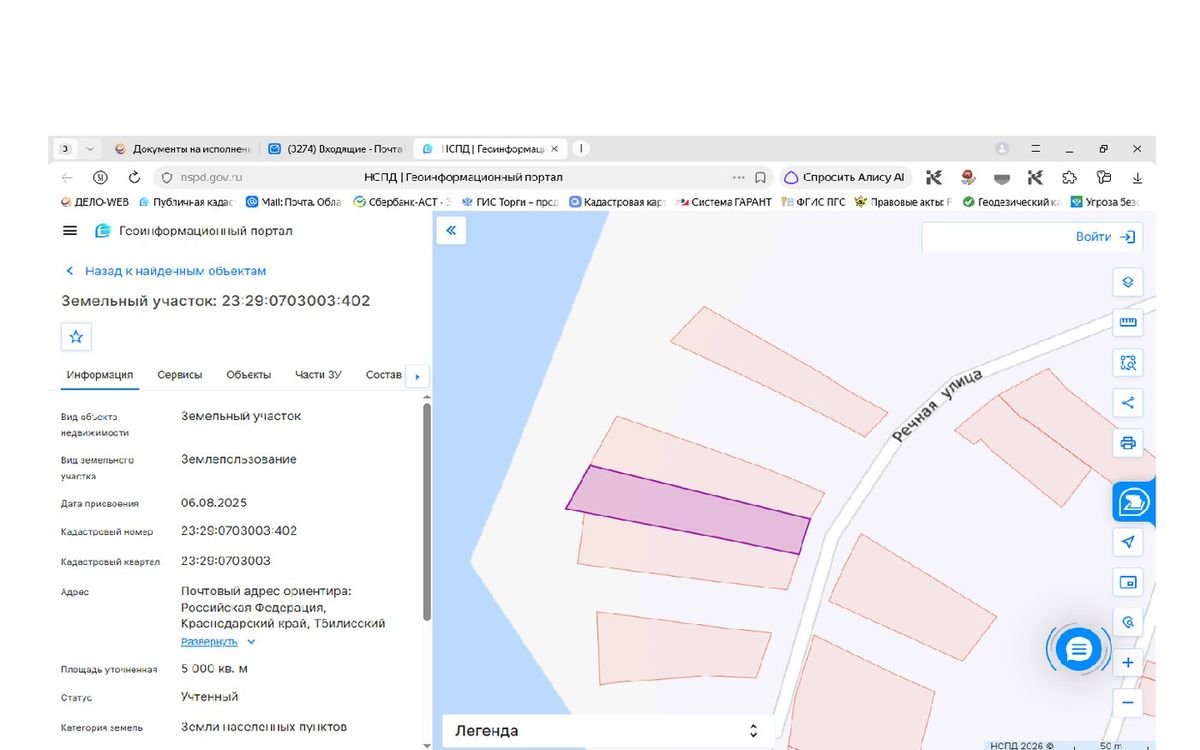Screen dimensions: 1200x750
Task: Click the info panel vertical scrollbar
Action: [x=428, y=512]
